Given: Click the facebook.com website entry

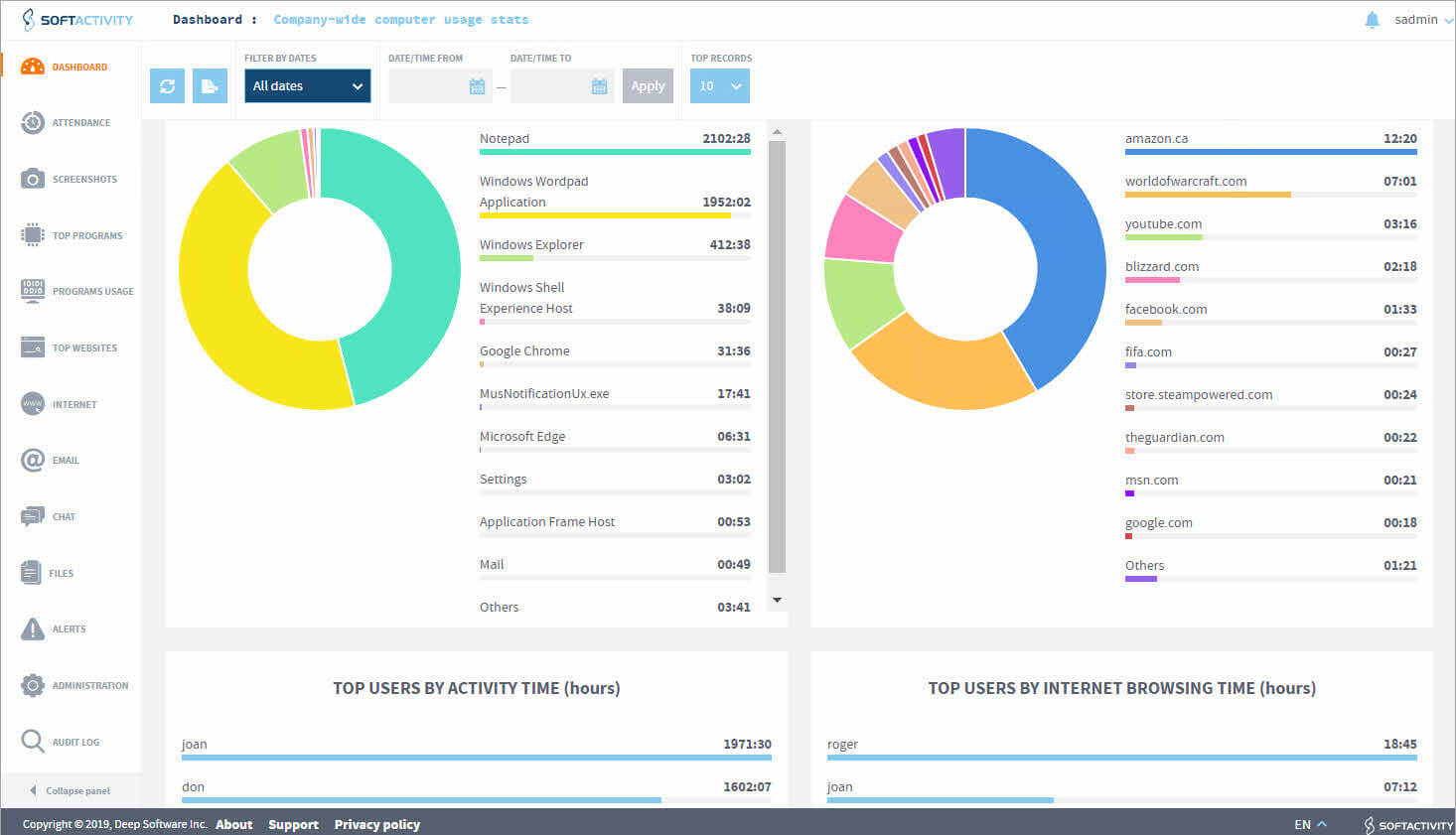Looking at the screenshot, I should 1270,313.
